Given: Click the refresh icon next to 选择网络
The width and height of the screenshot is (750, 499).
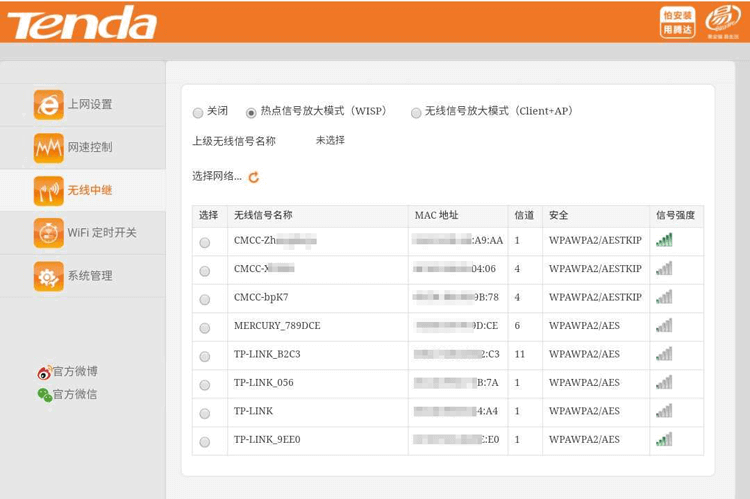Looking at the screenshot, I should click(254, 177).
